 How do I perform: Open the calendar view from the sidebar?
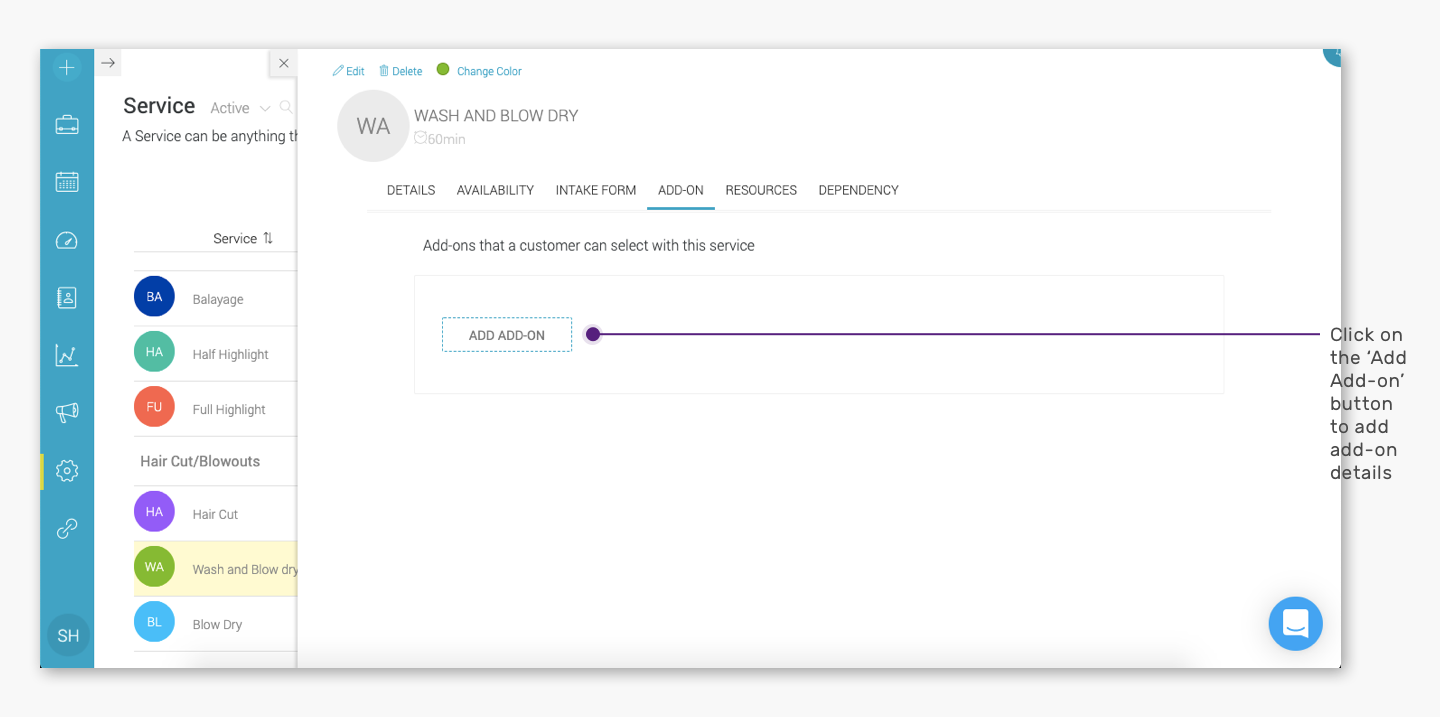(67, 182)
